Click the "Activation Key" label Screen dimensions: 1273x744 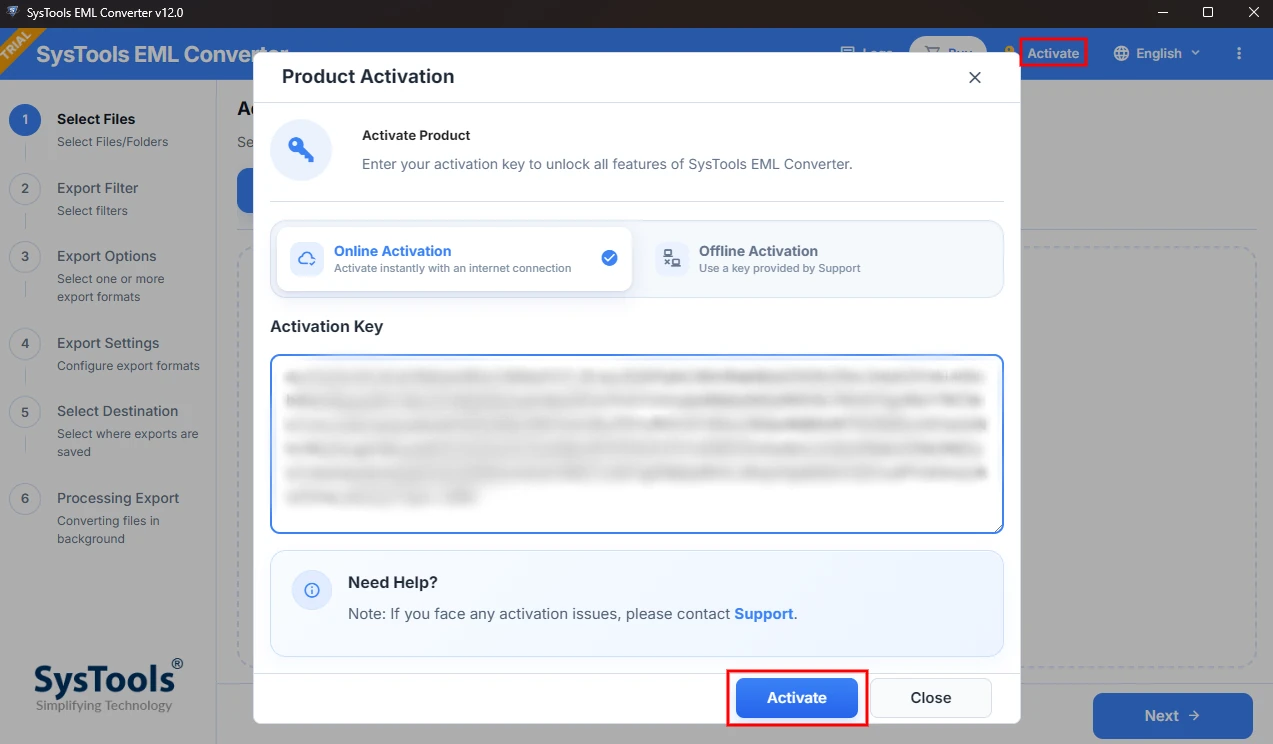tap(327, 326)
